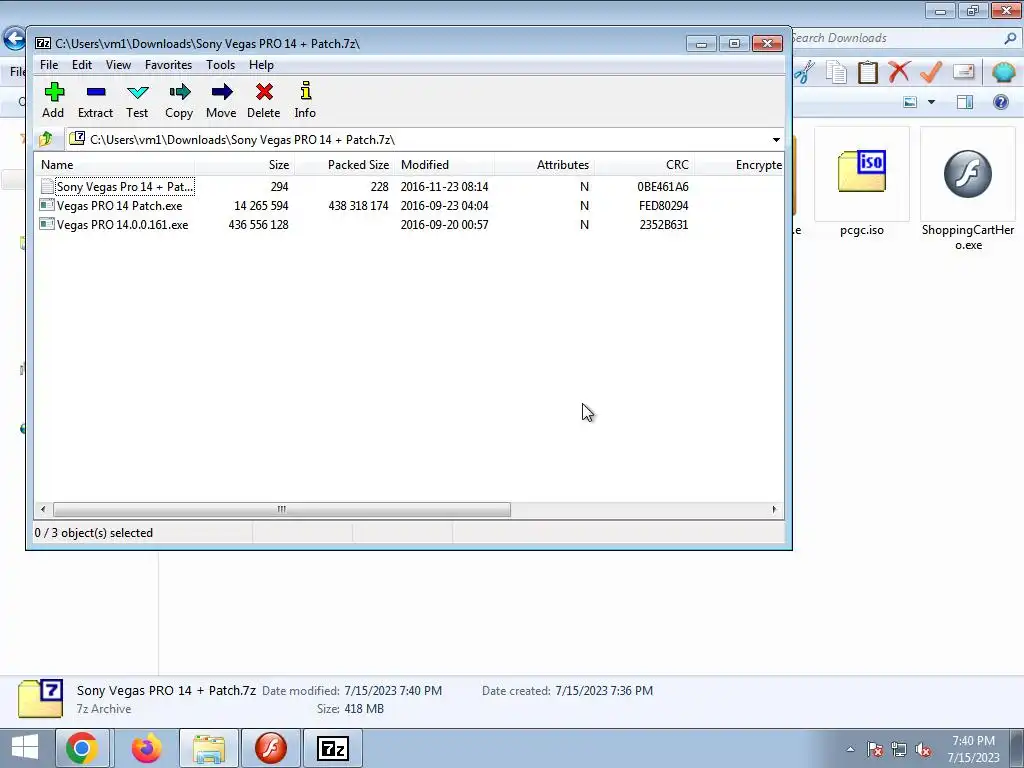This screenshot has height=768, width=1024.
Task: Sort by Modified column header
Action: pos(445,165)
